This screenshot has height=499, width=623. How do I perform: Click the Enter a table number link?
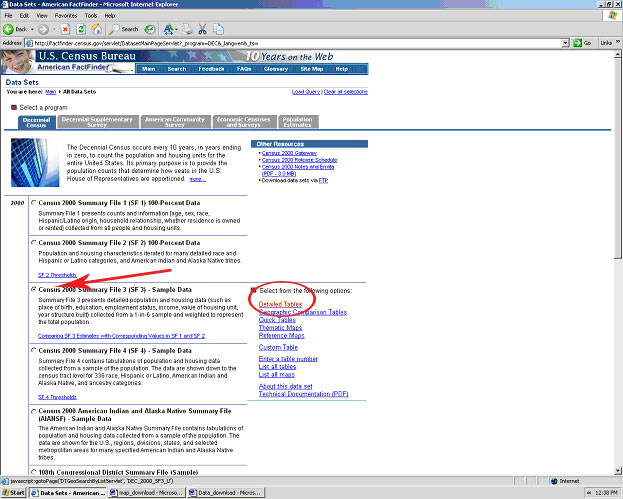click(288, 359)
